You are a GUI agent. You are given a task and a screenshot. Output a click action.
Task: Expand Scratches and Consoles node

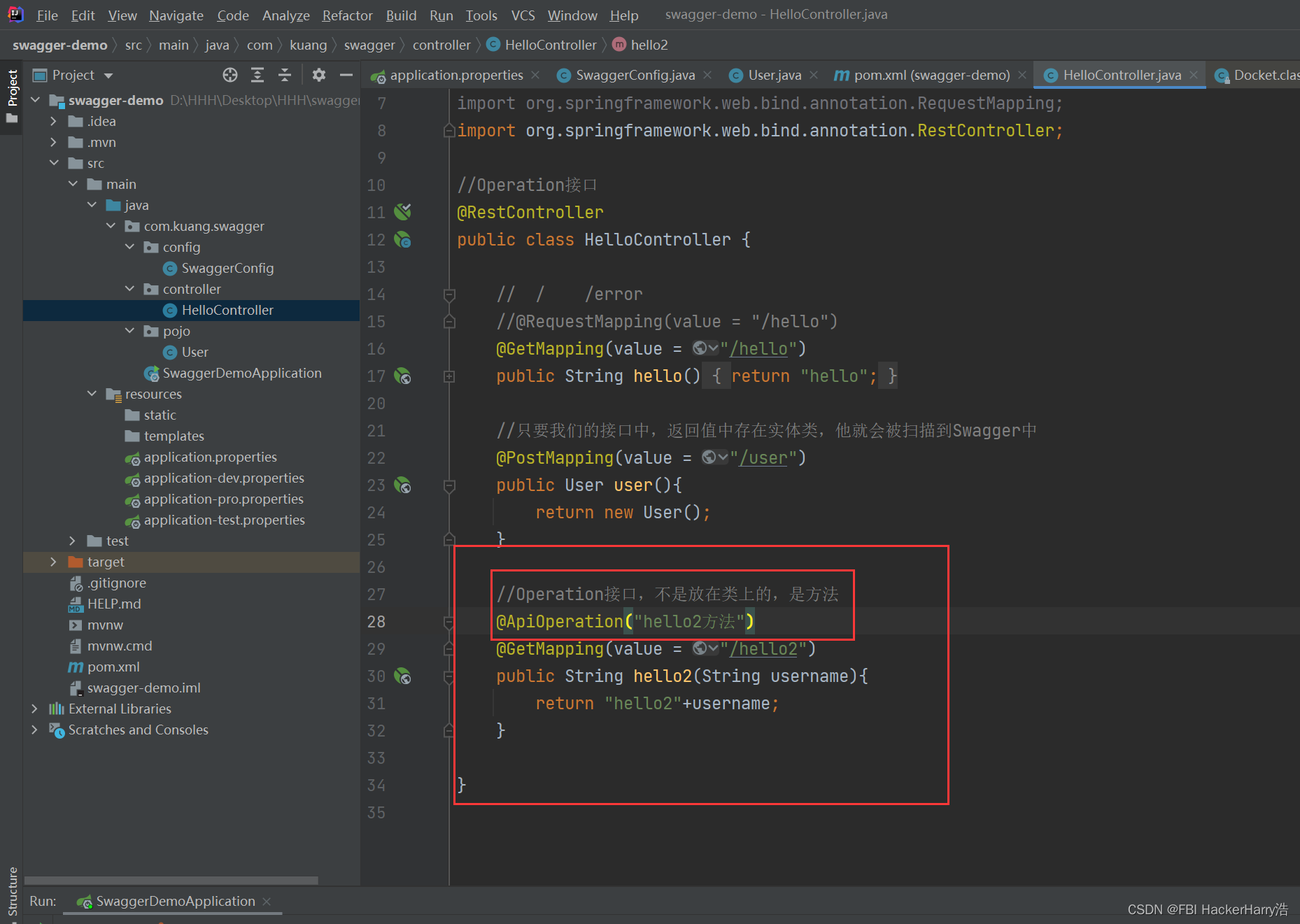click(x=35, y=730)
